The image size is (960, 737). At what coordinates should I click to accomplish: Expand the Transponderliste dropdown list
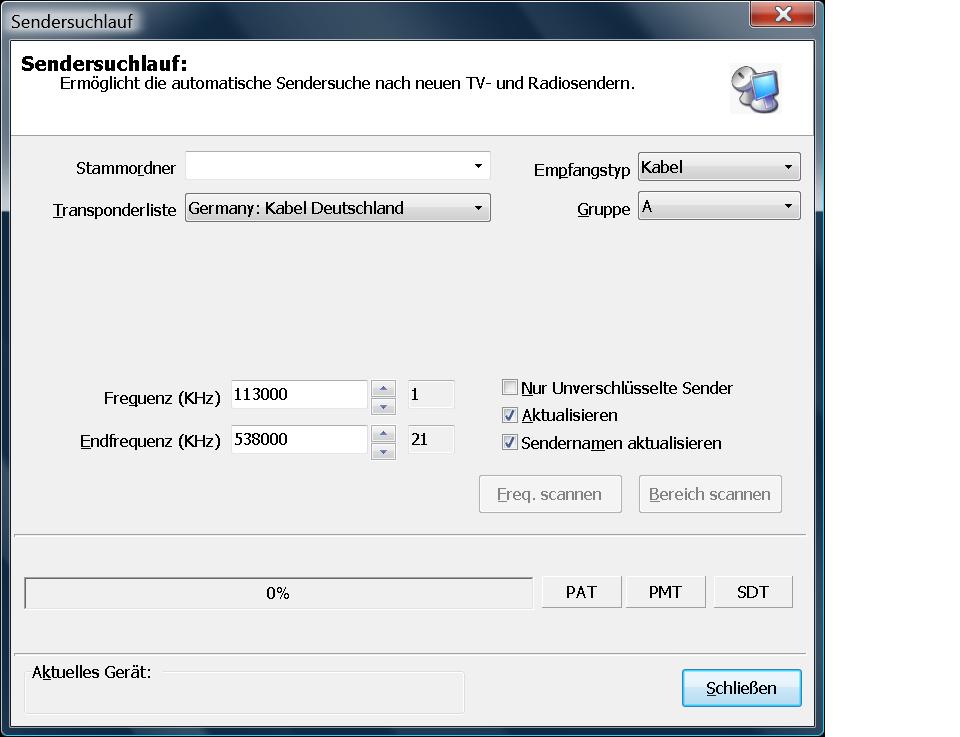[x=478, y=208]
